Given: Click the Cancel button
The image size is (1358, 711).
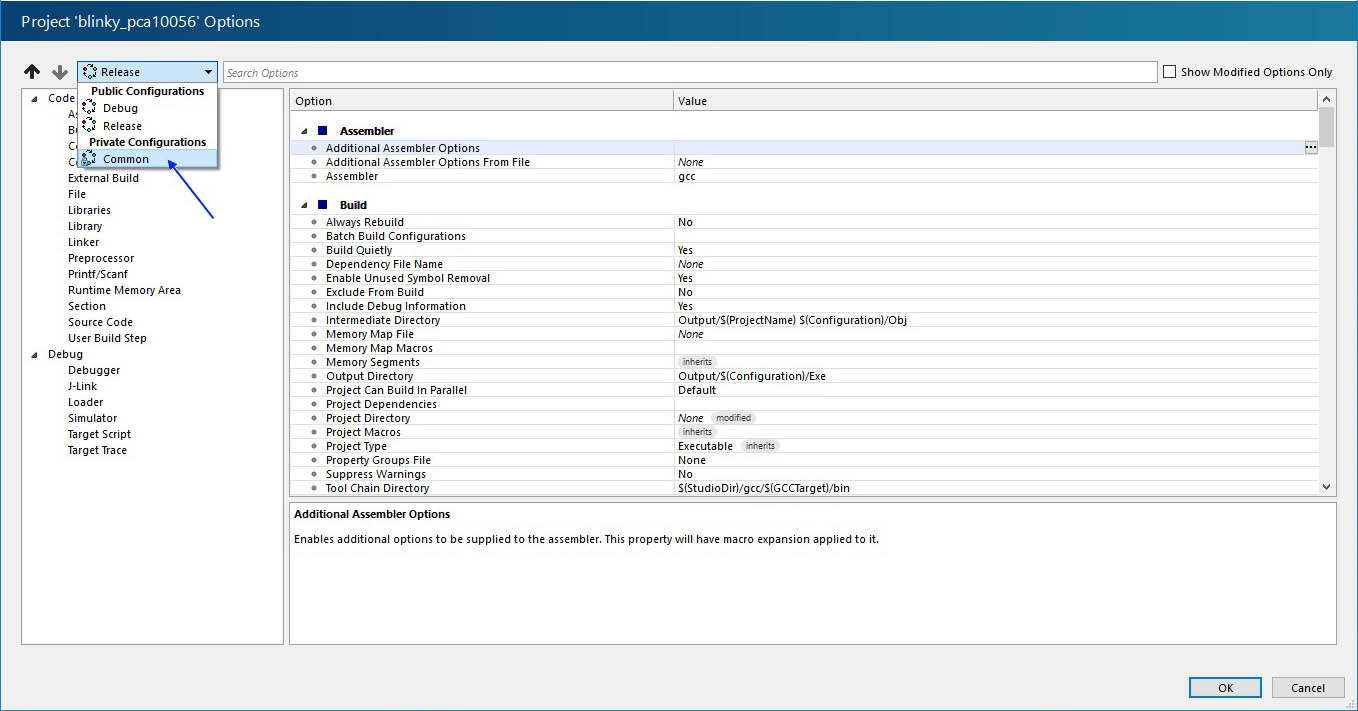Looking at the screenshot, I should 1307,687.
